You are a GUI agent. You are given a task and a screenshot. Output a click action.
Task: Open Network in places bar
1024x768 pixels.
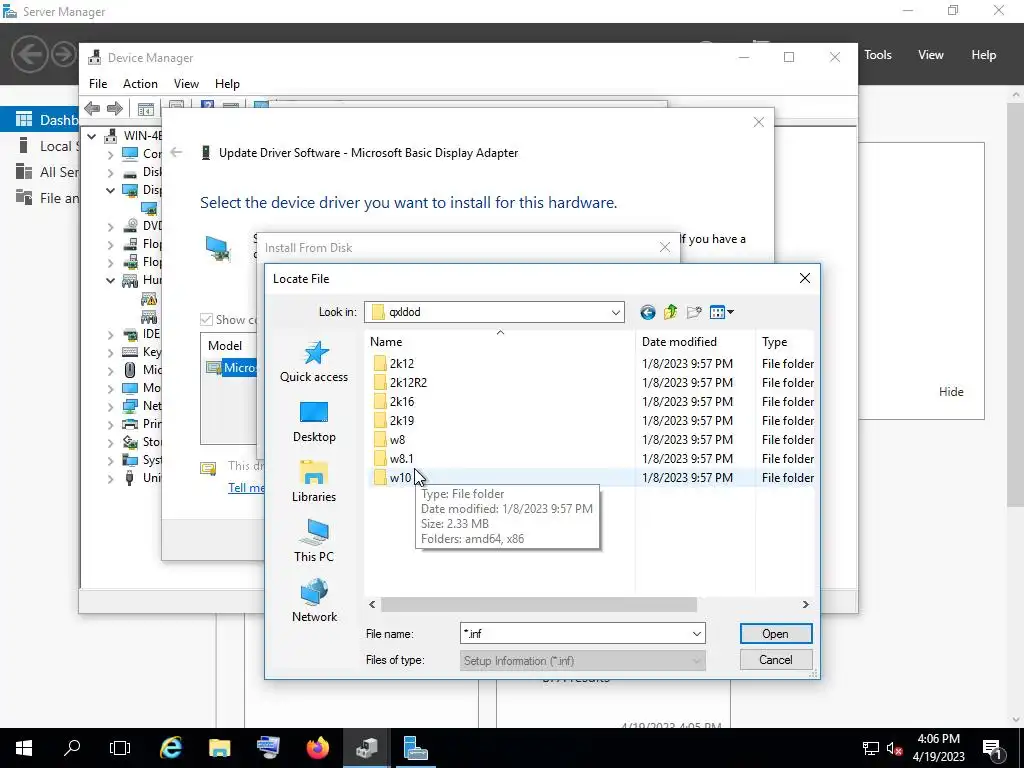click(x=314, y=601)
